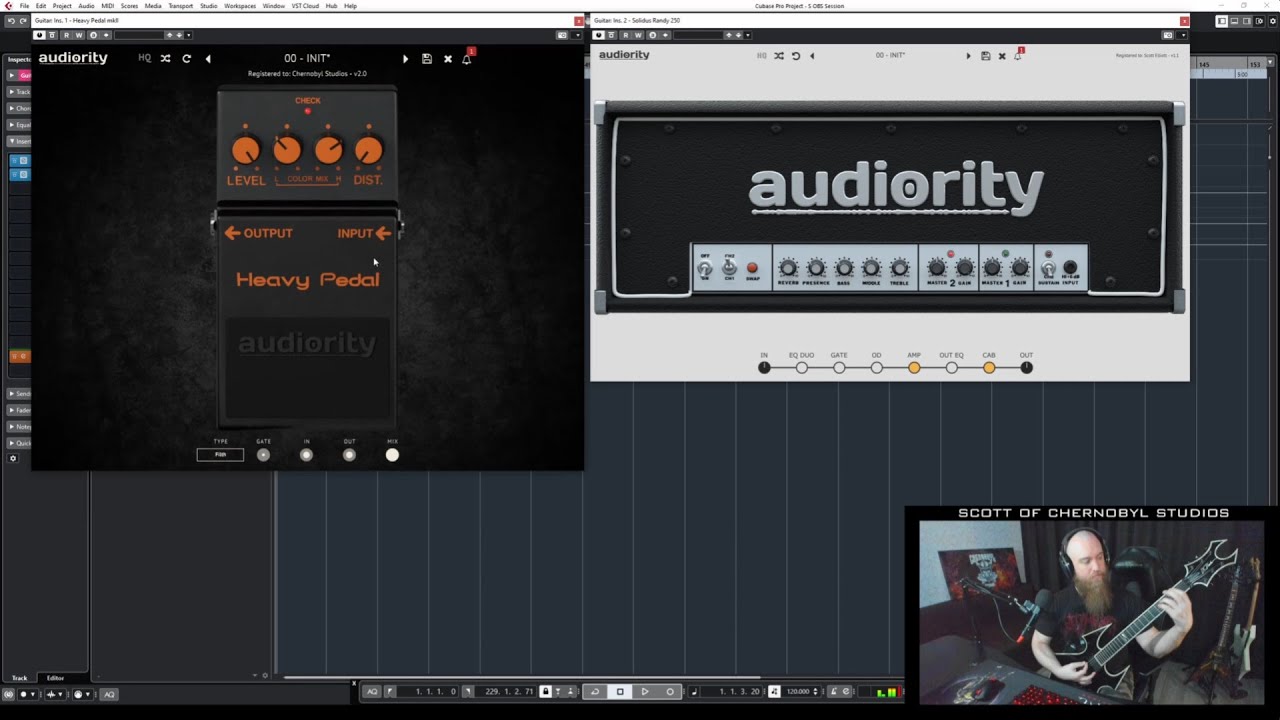Toggle the GATE button on Heavy Pedal
The height and width of the screenshot is (720, 1280).
263,455
